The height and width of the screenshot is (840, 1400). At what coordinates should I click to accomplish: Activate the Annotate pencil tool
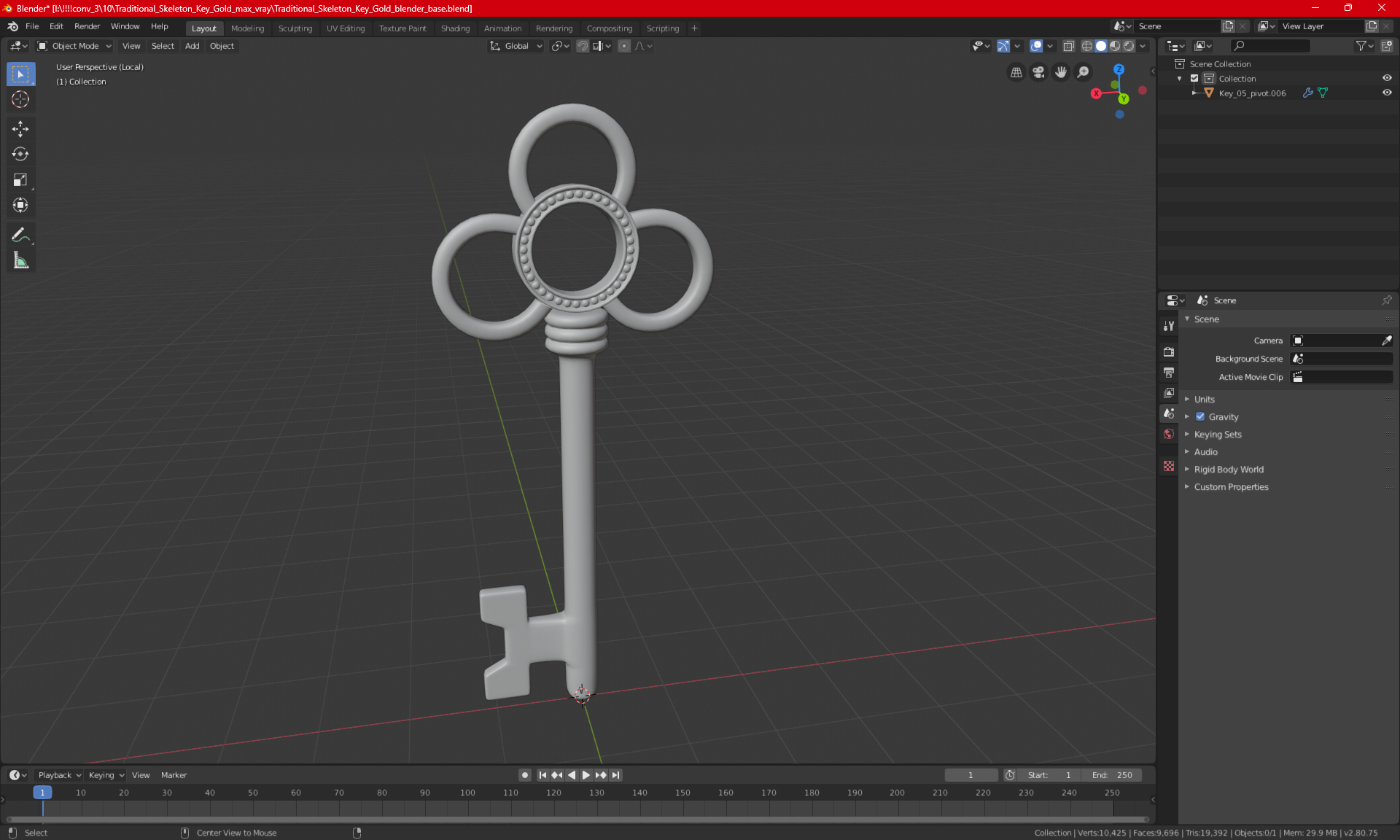[20, 235]
